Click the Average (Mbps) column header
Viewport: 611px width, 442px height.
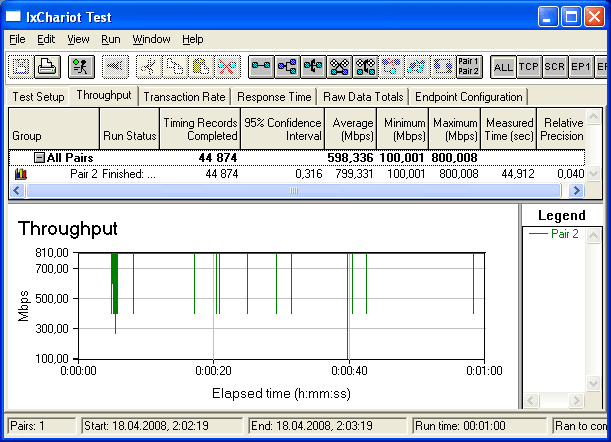pyautogui.click(x=351, y=129)
